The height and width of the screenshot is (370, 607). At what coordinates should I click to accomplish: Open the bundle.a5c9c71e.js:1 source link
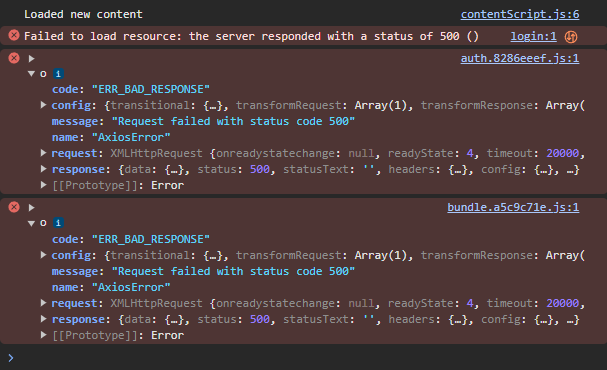513,207
